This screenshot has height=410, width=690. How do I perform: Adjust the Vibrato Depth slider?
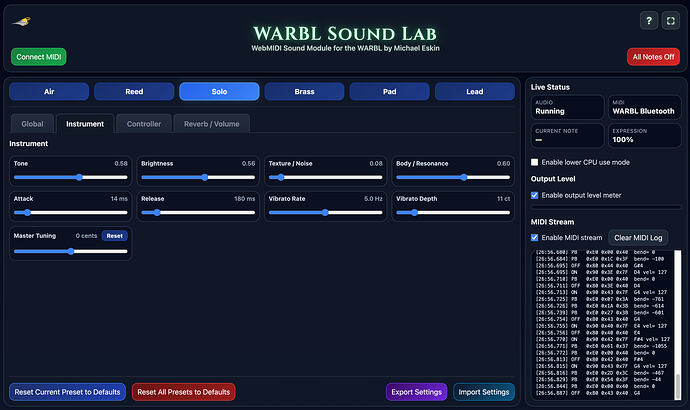(x=453, y=212)
